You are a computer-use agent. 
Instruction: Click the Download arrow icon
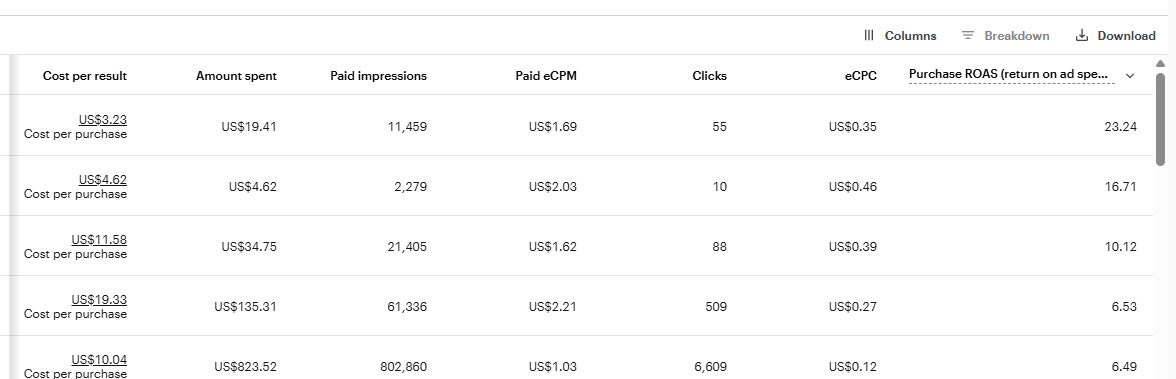(x=1082, y=35)
